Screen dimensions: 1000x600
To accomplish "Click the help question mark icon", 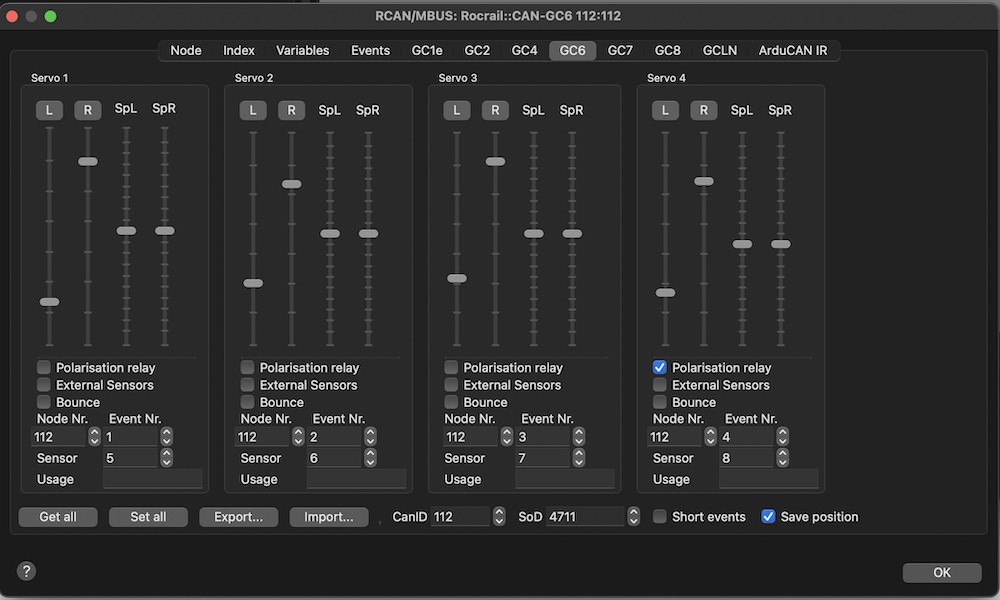I will coord(27,571).
